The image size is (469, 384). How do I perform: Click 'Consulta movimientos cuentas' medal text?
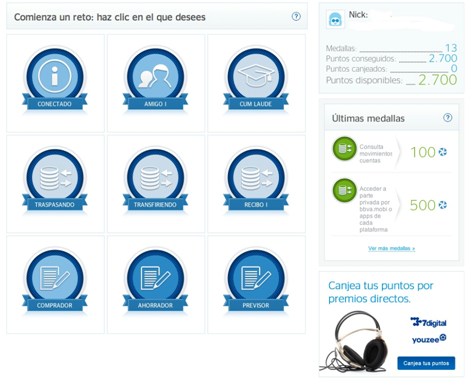pos(376,154)
